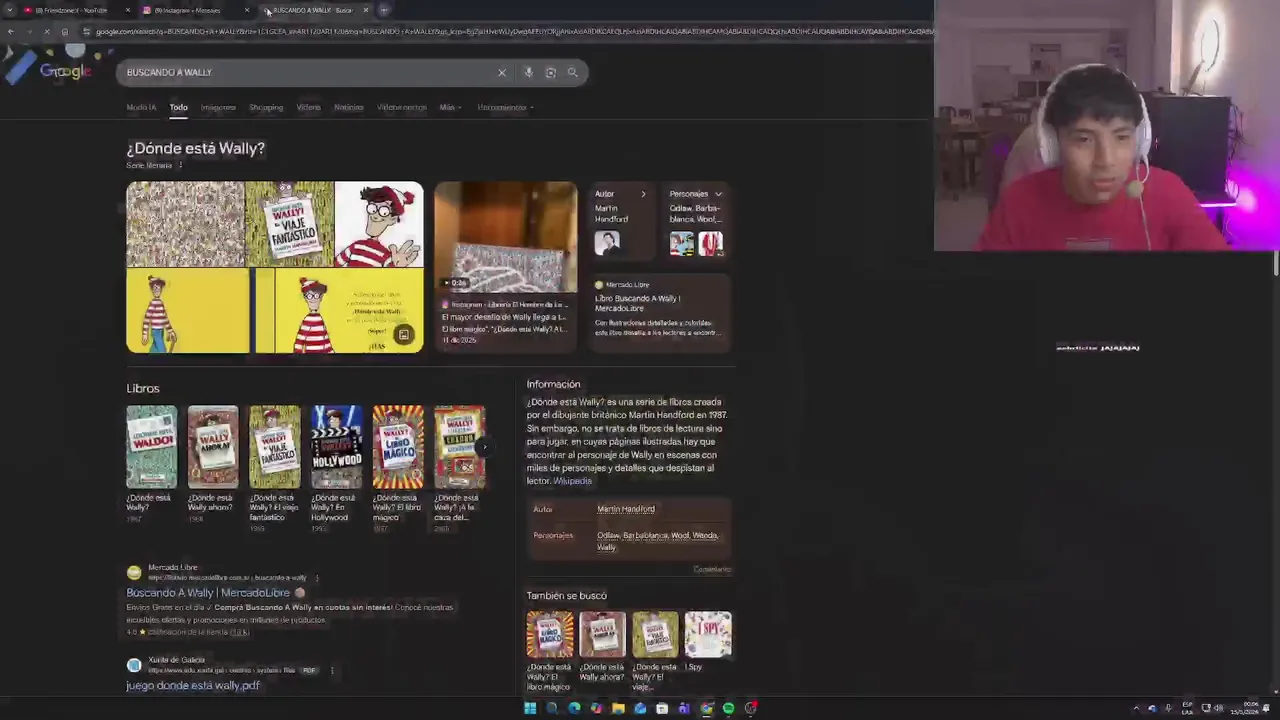Image resolution: width=1280 pixels, height=720 pixels.
Task: Open El libro mágico in También se buscó
Action: (550, 634)
